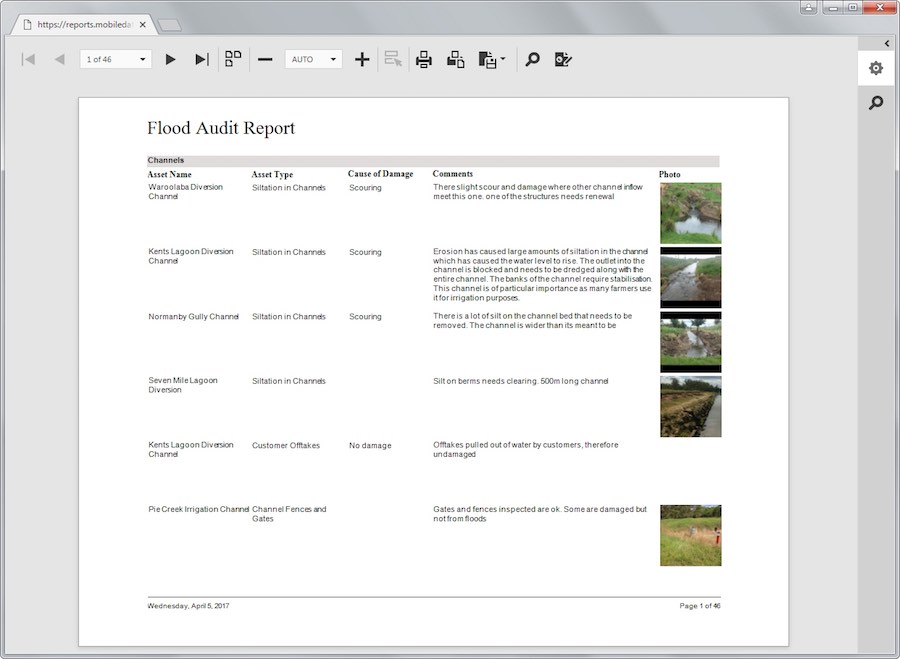The image size is (900, 659).
Task: Open the Pie Creek Irrigation Channel photo
Action: click(690, 536)
